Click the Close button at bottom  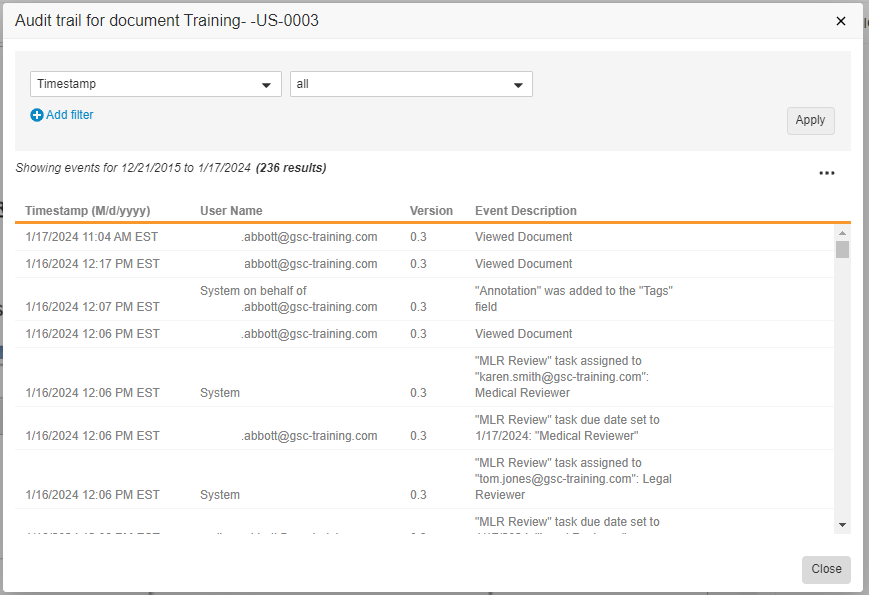[x=825, y=569]
